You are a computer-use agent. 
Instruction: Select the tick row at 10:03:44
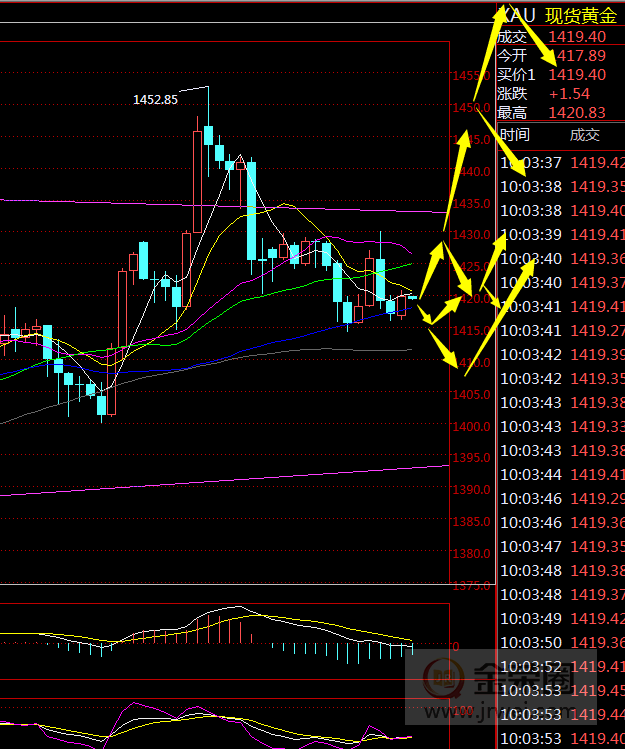(x=562, y=474)
